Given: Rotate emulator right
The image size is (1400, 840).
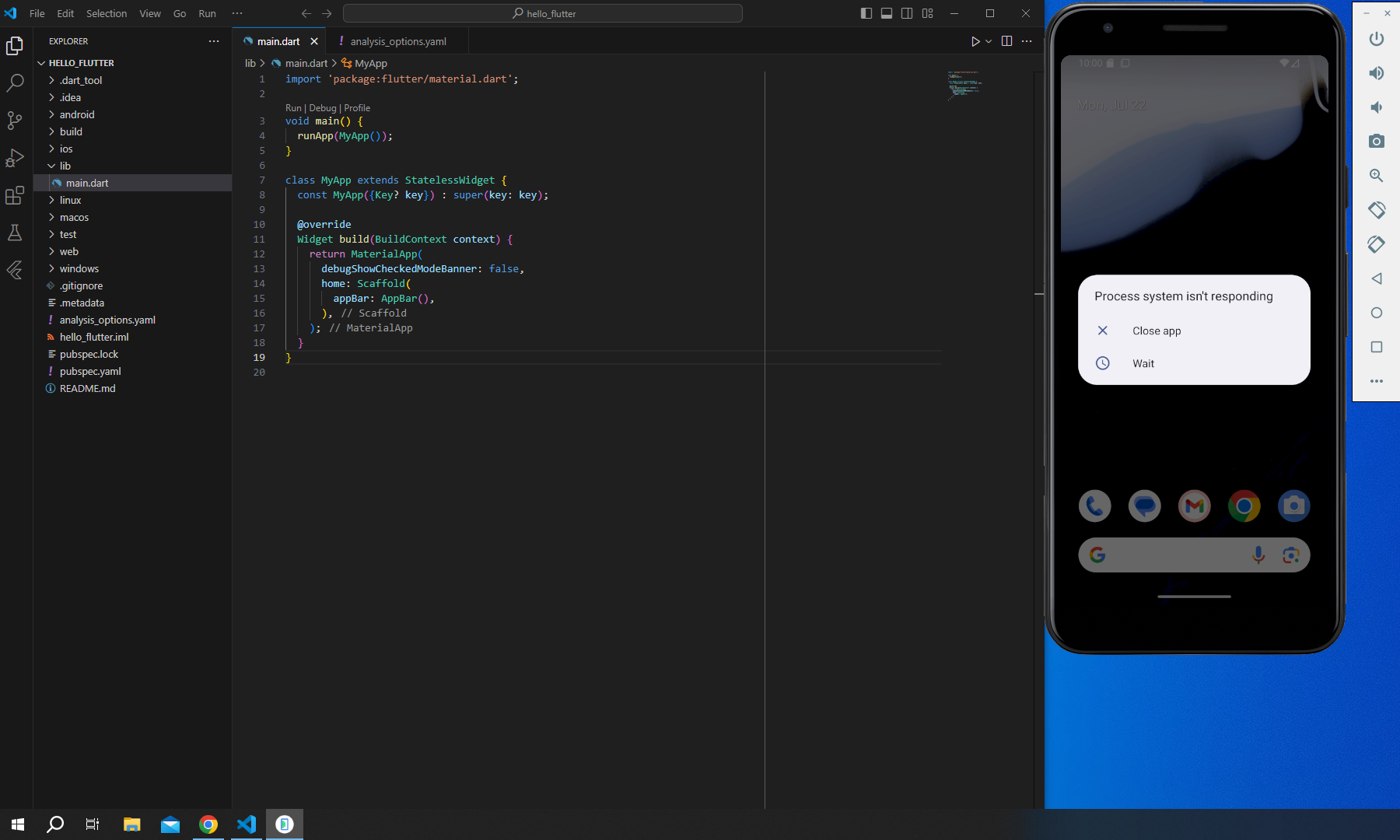Looking at the screenshot, I should click(x=1377, y=244).
